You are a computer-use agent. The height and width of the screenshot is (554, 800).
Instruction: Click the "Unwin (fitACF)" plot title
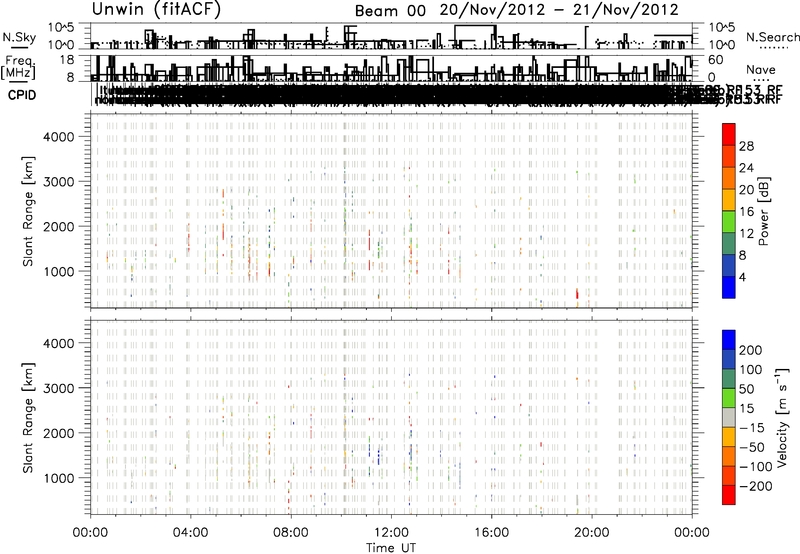click(x=156, y=9)
